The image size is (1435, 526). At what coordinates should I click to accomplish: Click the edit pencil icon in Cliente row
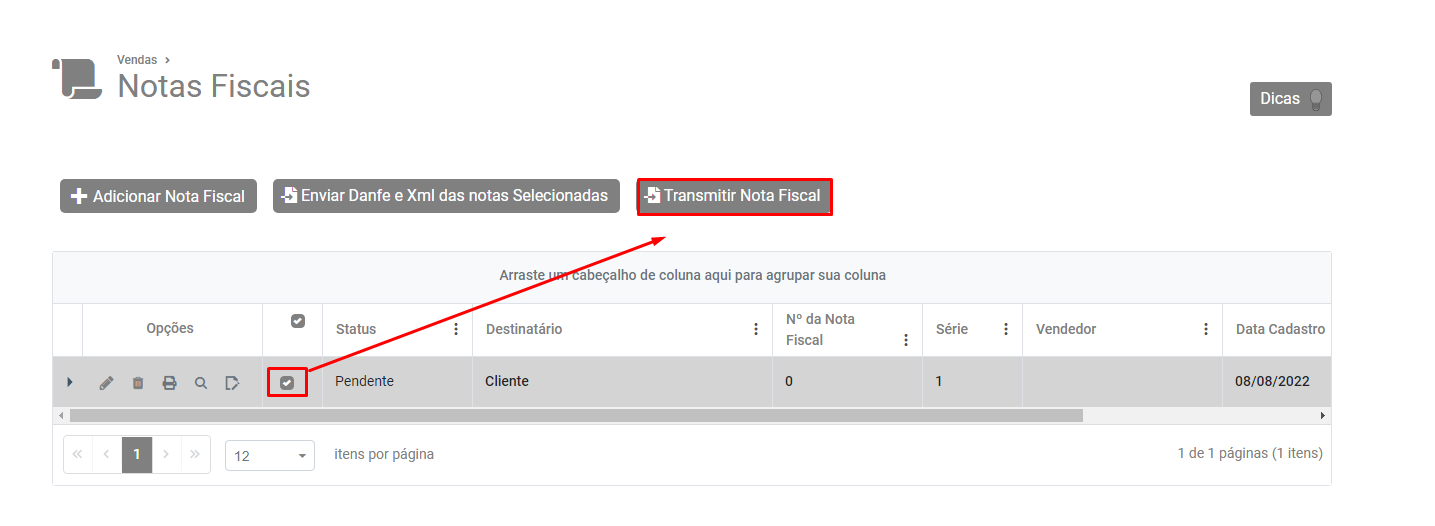click(106, 383)
